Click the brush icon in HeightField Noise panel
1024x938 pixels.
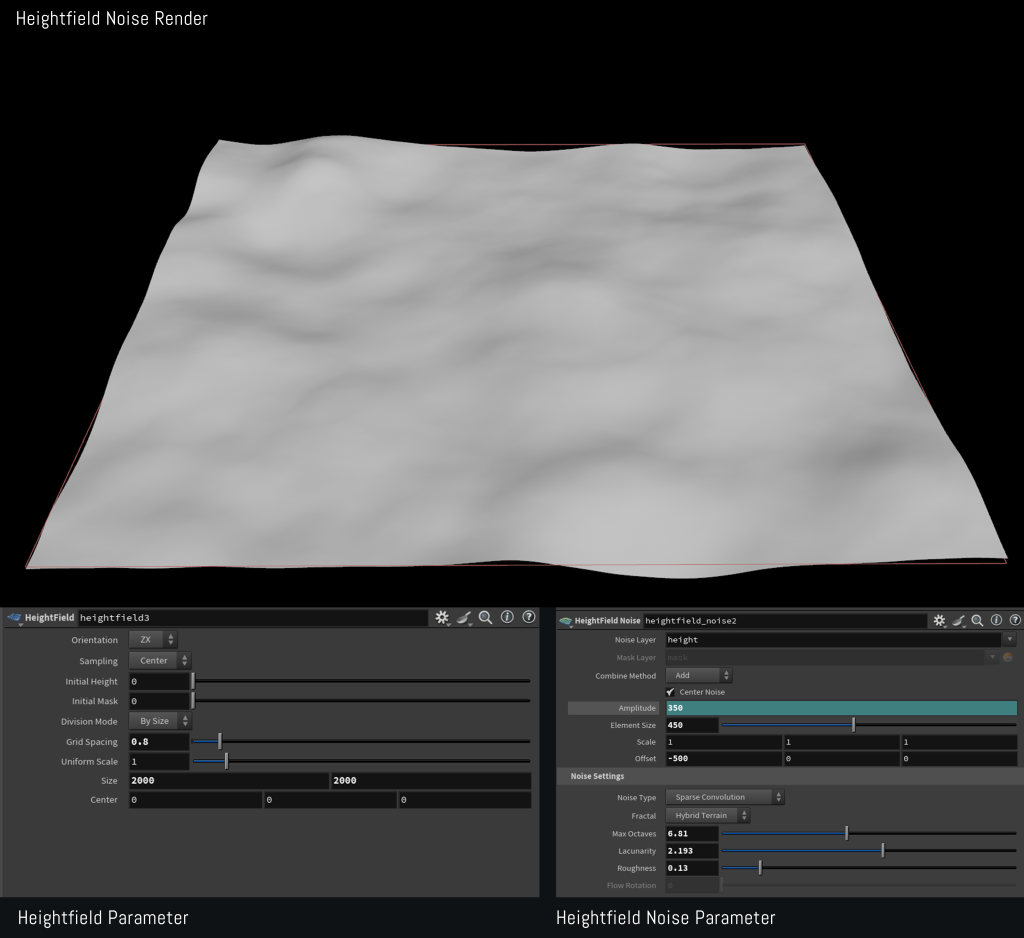coord(959,621)
